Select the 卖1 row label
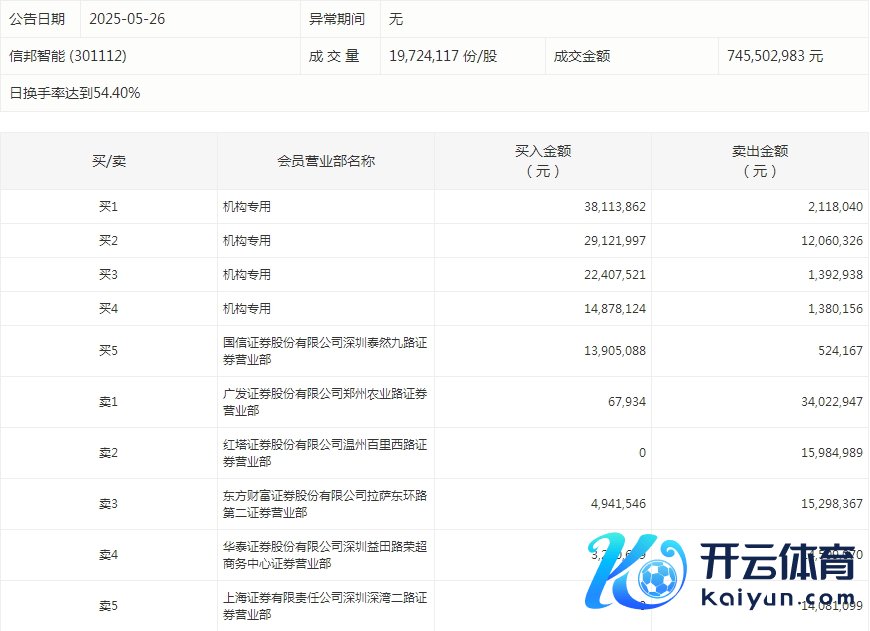 pos(108,402)
